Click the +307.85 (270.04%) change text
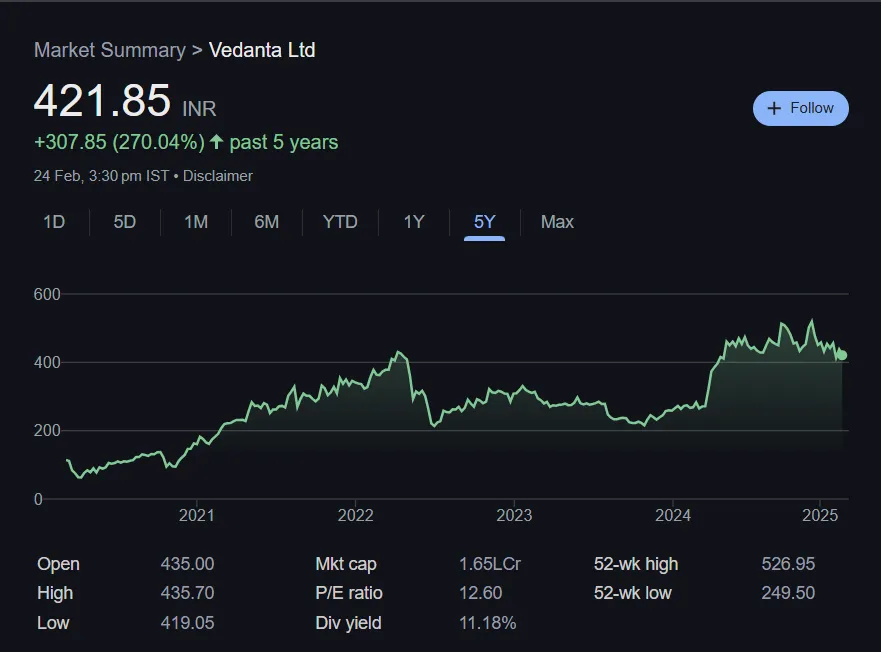The image size is (881, 652). tap(119, 142)
